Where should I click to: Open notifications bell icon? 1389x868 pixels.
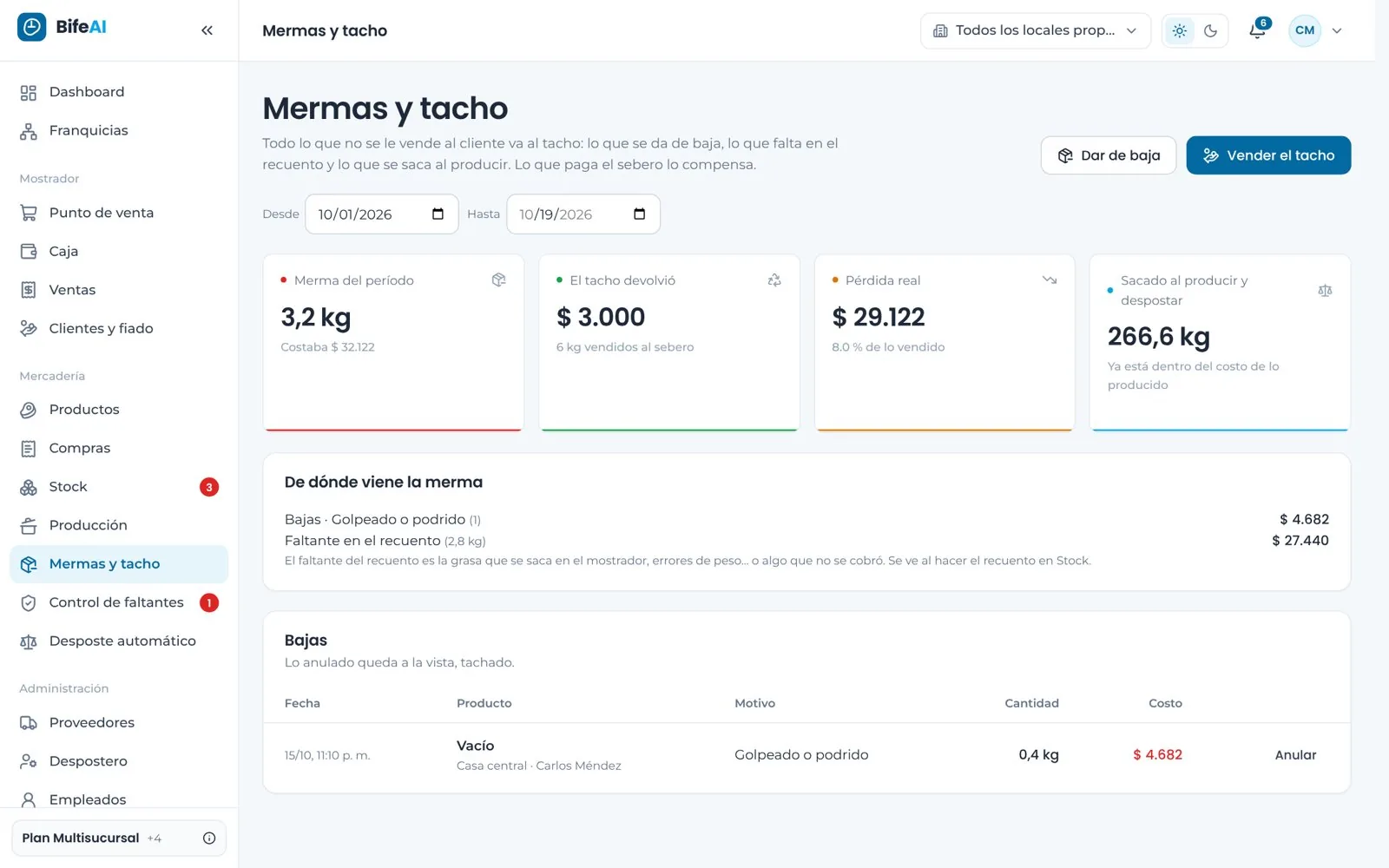[x=1257, y=30]
